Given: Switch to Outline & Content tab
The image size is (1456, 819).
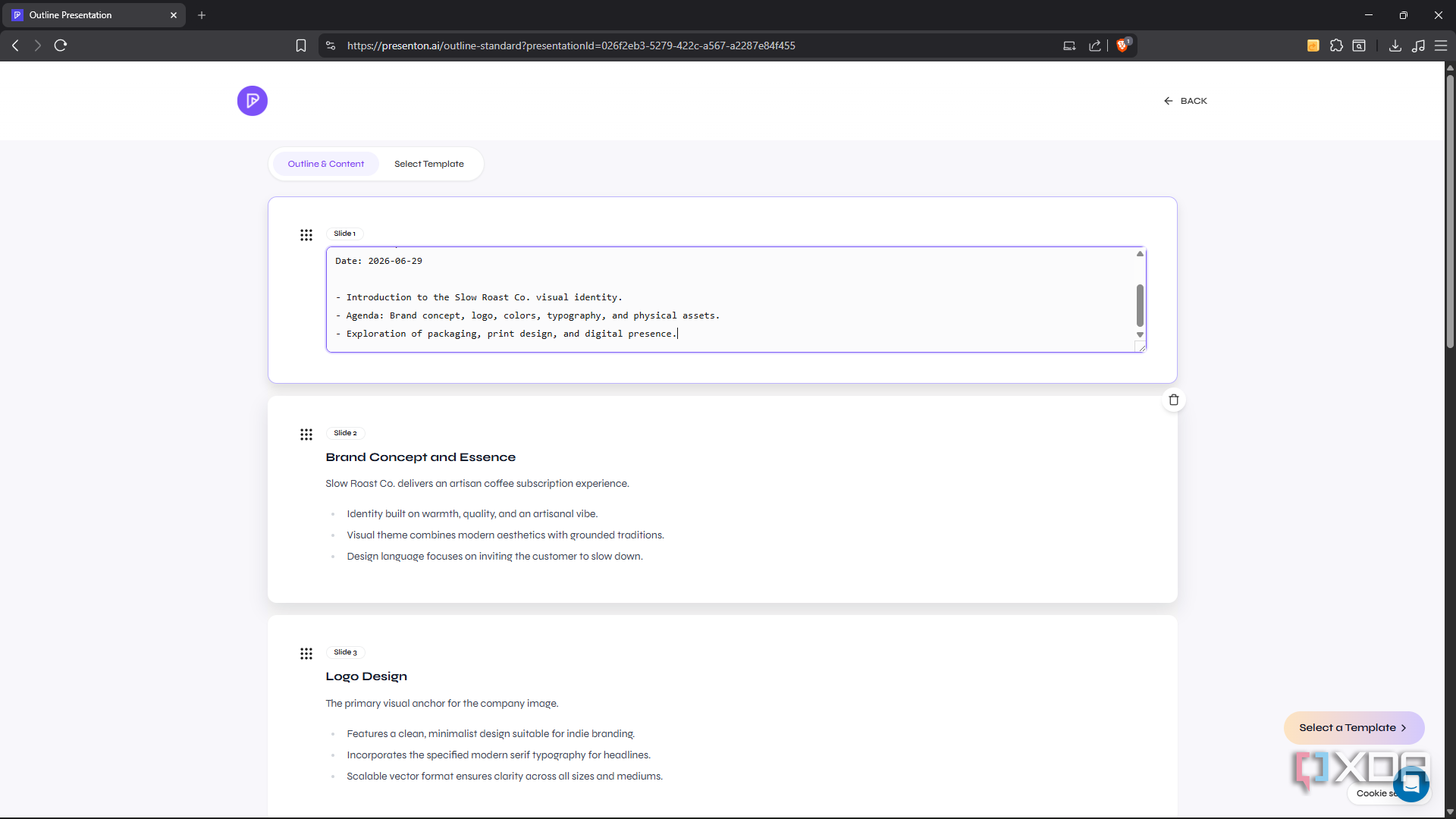Looking at the screenshot, I should (x=326, y=164).
